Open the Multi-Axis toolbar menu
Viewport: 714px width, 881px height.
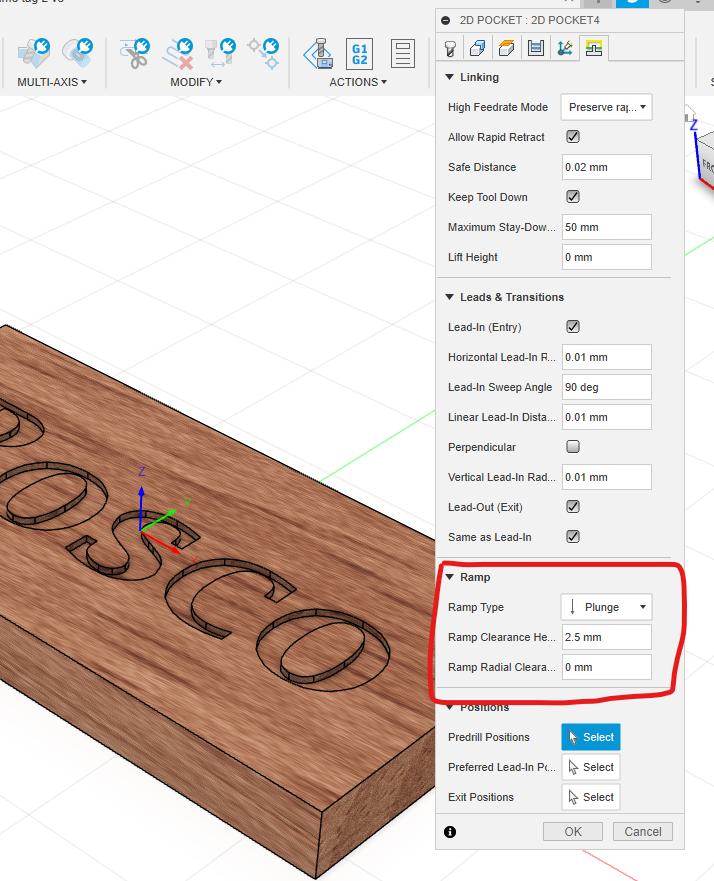pos(52,82)
